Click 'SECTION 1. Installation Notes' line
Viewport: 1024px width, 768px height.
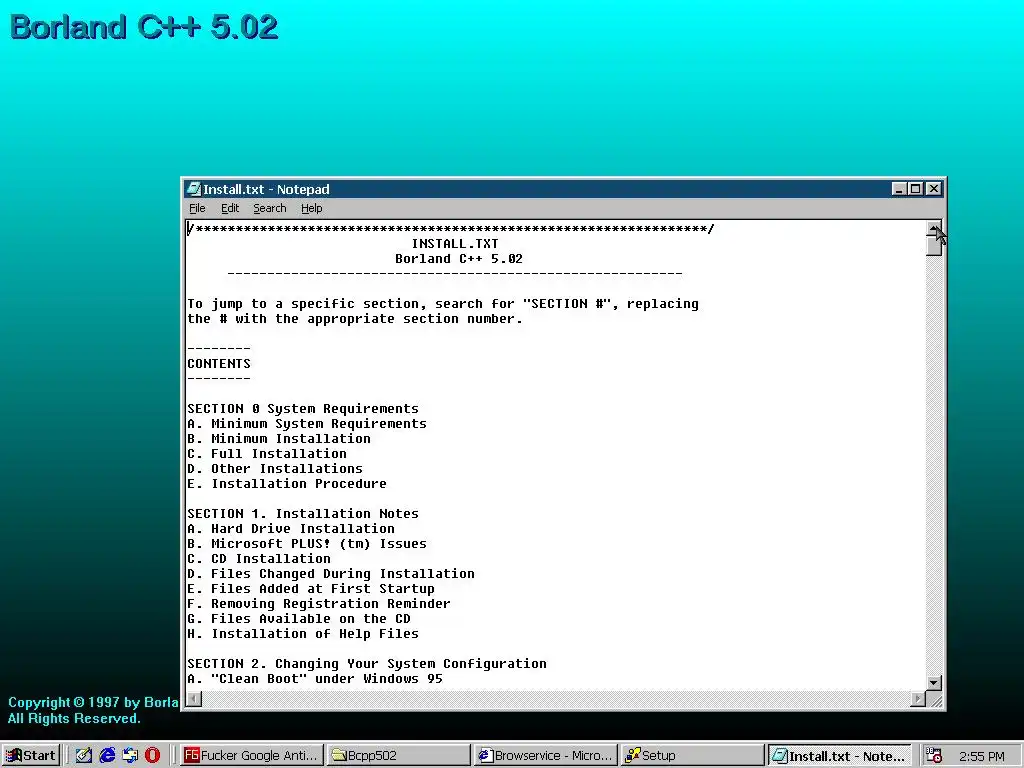(303, 514)
